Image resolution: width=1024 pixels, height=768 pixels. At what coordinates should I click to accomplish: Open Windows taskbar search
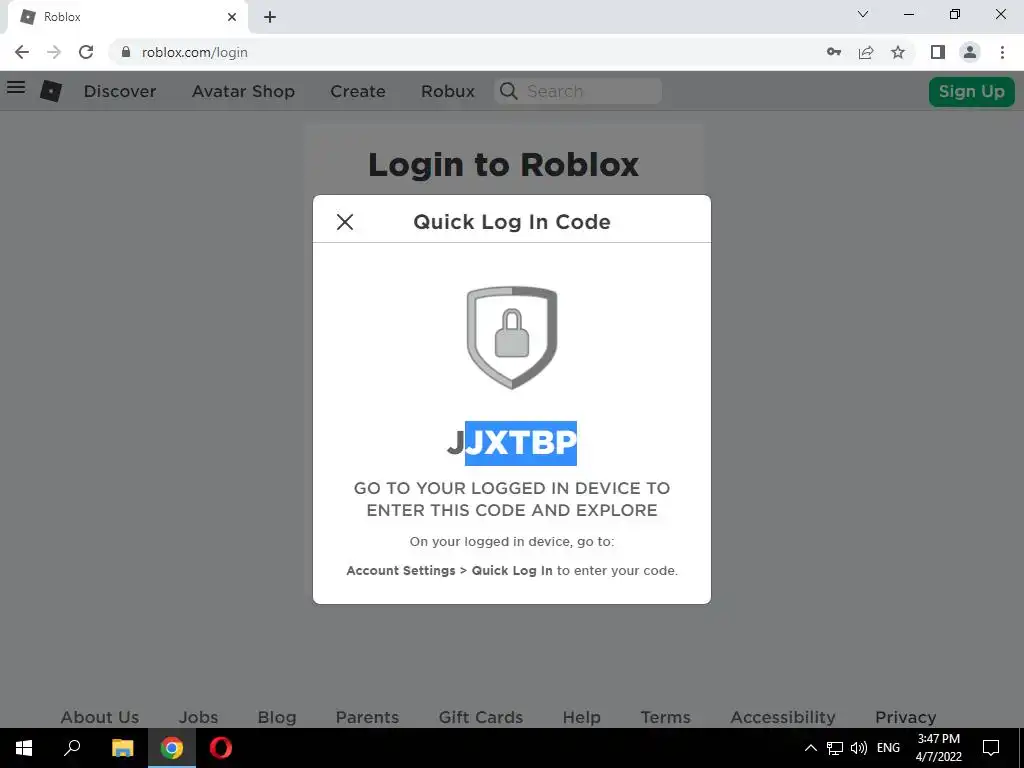click(x=72, y=748)
